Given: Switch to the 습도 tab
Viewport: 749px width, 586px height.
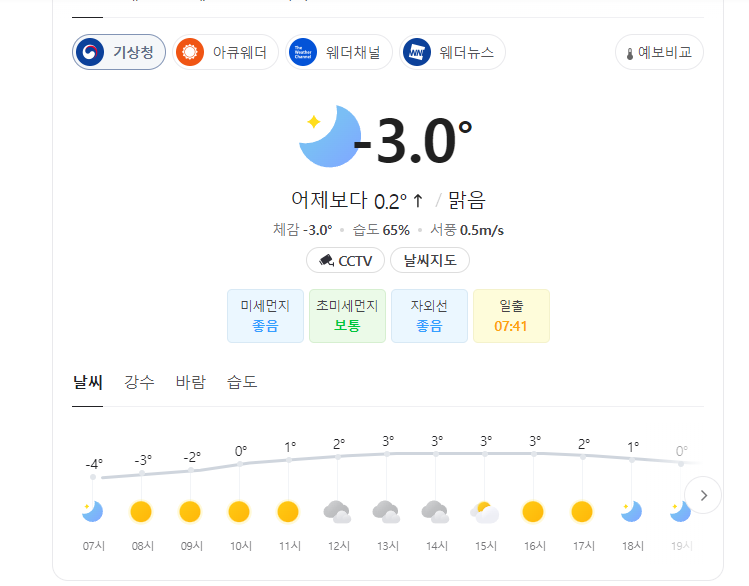Looking at the screenshot, I should pyautogui.click(x=242, y=382).
